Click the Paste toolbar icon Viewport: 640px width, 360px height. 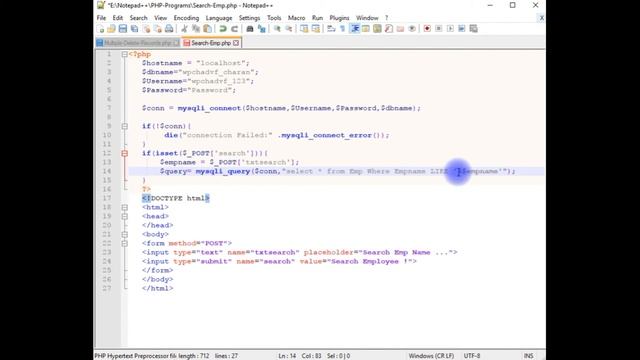pos(207,29)
